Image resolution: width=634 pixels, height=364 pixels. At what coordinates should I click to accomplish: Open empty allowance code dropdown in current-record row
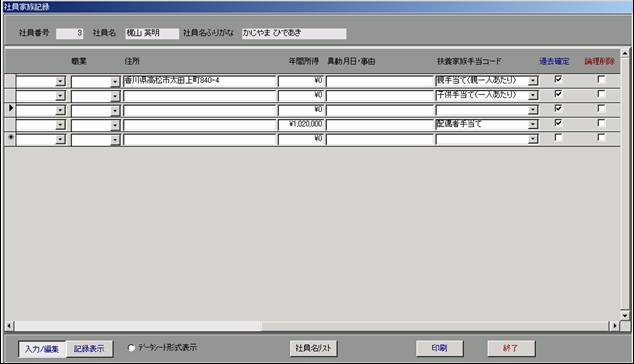pyautogui.click(x=533, y=110)
